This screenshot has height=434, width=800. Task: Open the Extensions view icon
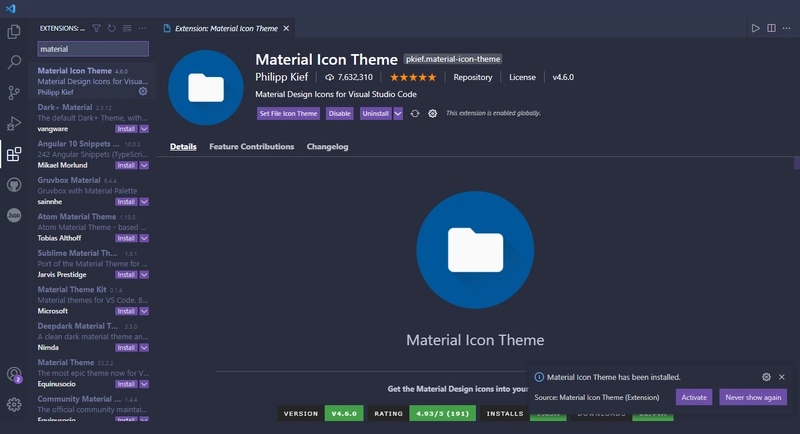point(14,154)
